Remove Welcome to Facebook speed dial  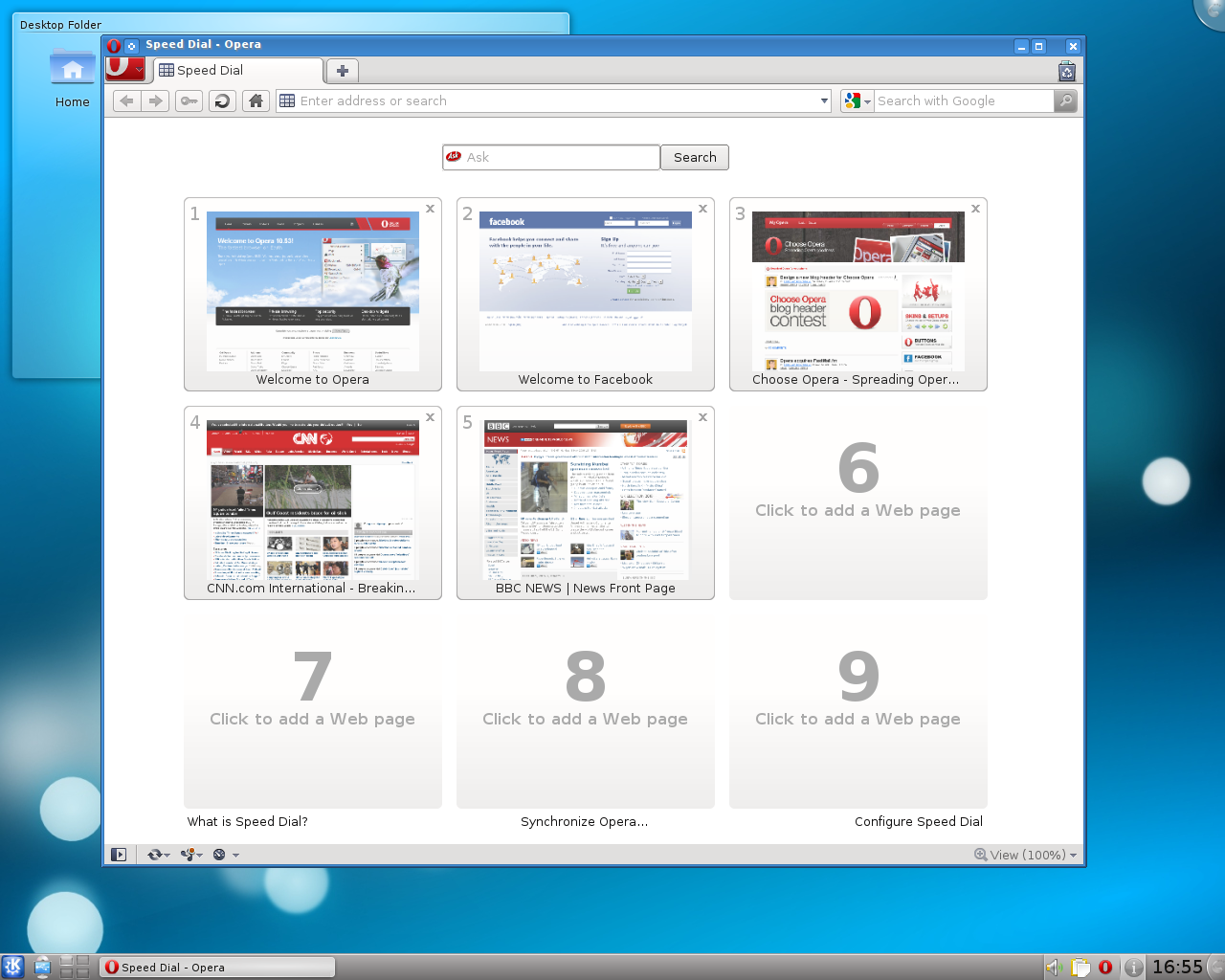coord(703,209)
